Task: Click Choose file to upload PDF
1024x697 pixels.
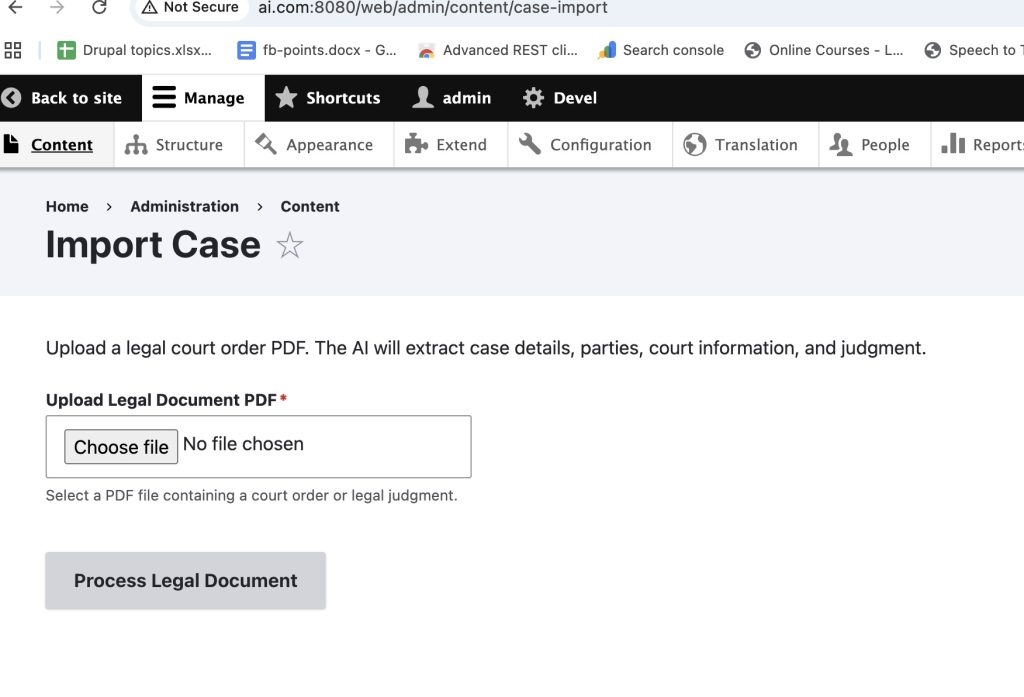Action: click(121, 447)
